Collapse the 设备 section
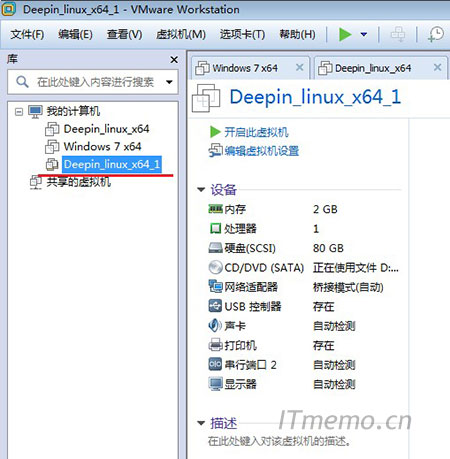 click(201, 190)
